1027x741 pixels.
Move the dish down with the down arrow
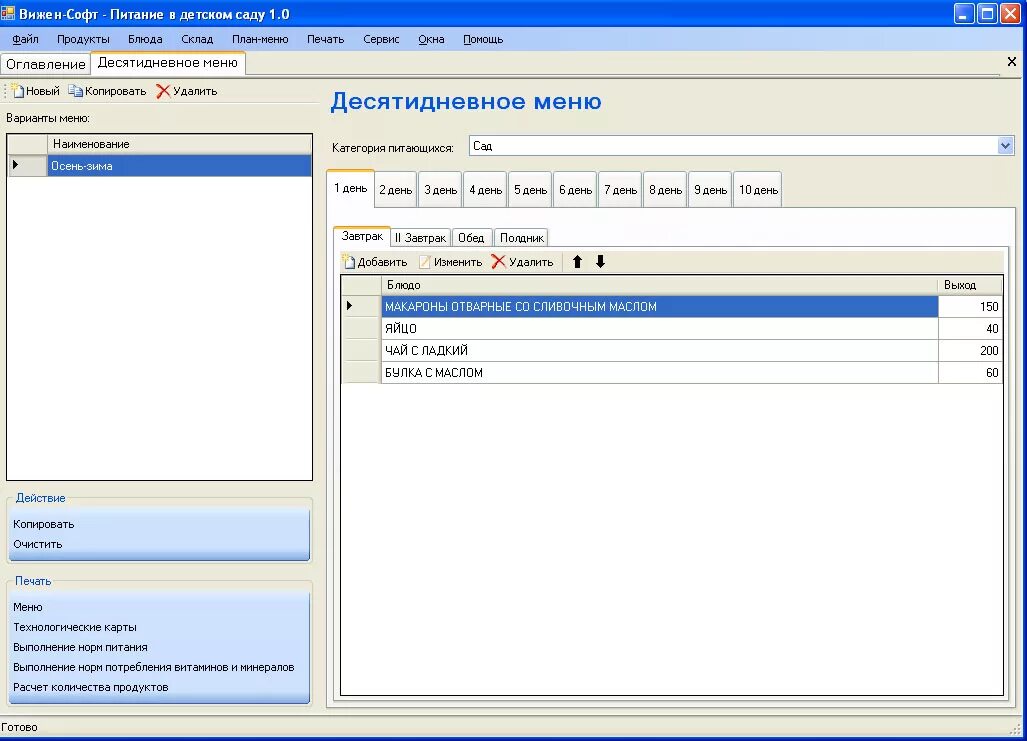(600, 262)
